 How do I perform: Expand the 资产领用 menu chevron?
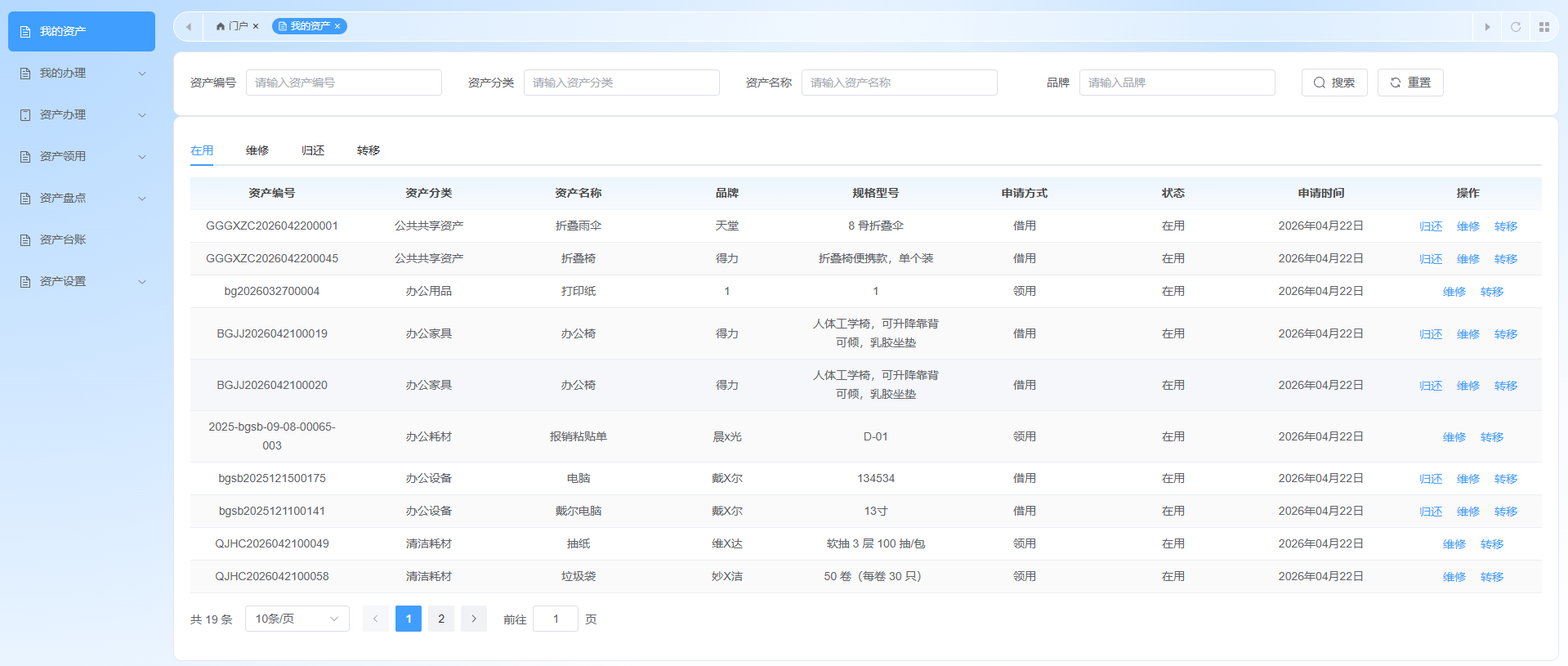click(x=142, y=157)
